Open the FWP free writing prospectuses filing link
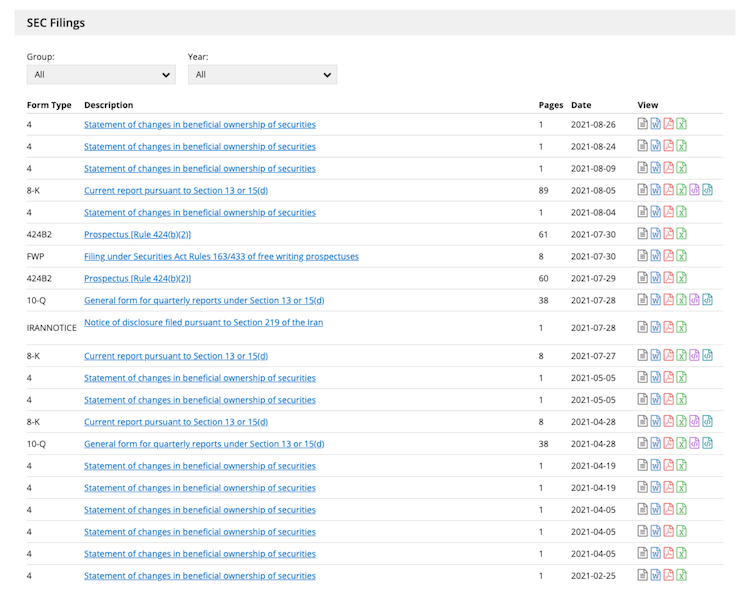Screen dimensions: 750x597 221,256
